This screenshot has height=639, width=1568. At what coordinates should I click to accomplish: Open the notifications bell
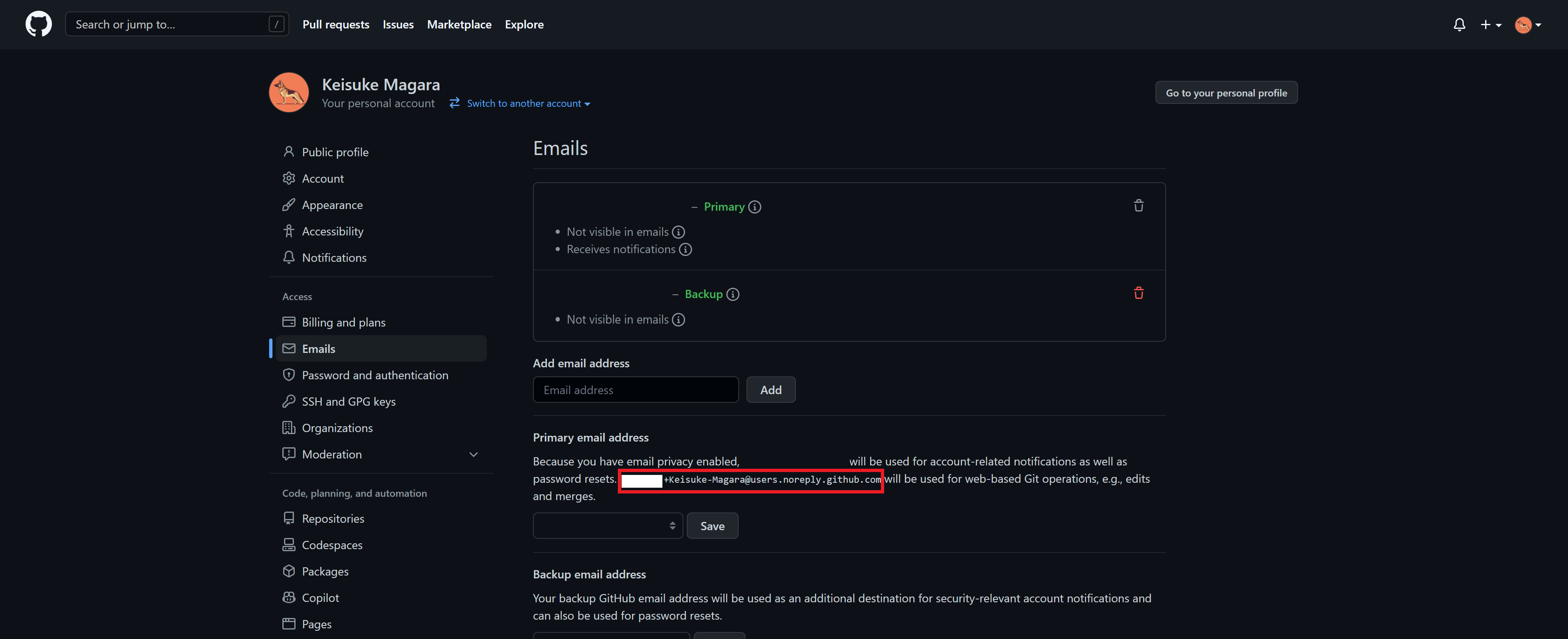pyautogui.click(x=1460, y=24)
